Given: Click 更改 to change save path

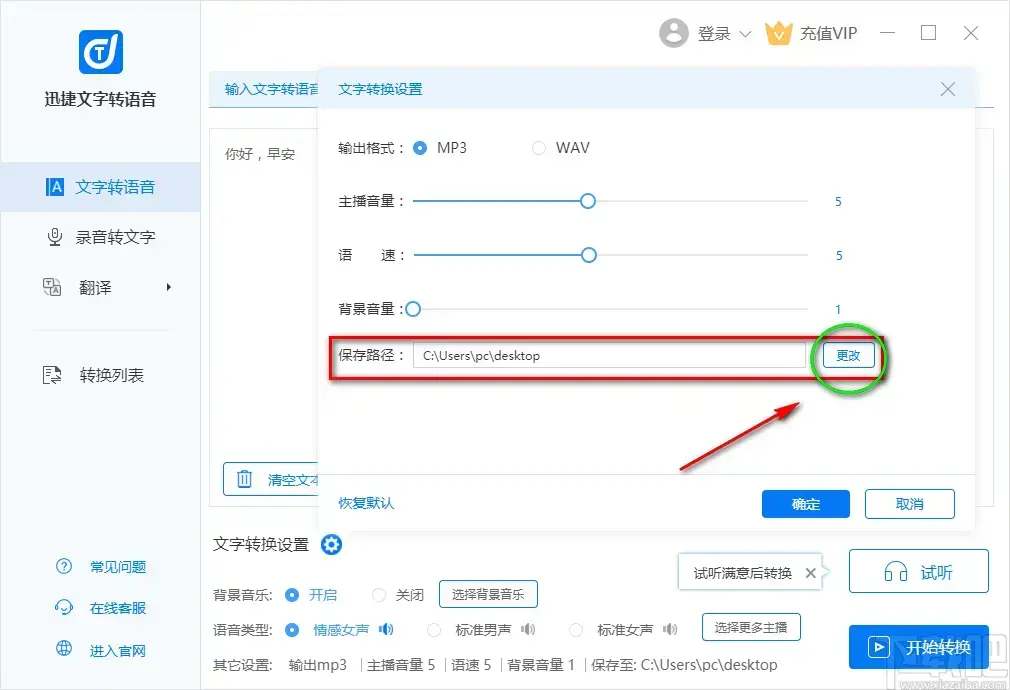Looking at the screenshot, I should click(x=848, y=355).
